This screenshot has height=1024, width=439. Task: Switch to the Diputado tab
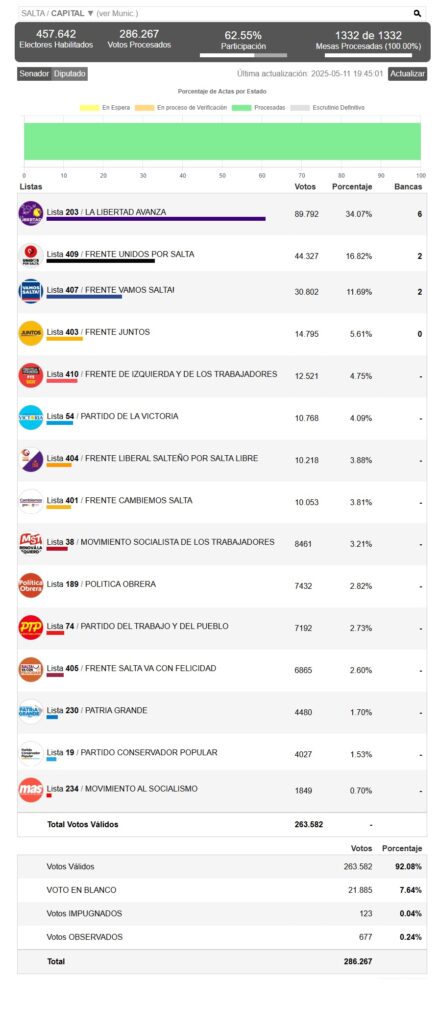tap(70, 74)
